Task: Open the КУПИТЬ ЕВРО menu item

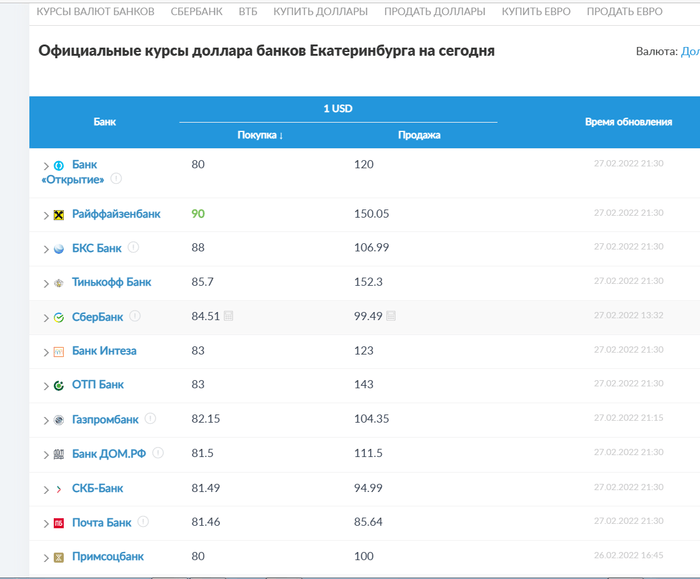Action: click(x=536, y=12)
